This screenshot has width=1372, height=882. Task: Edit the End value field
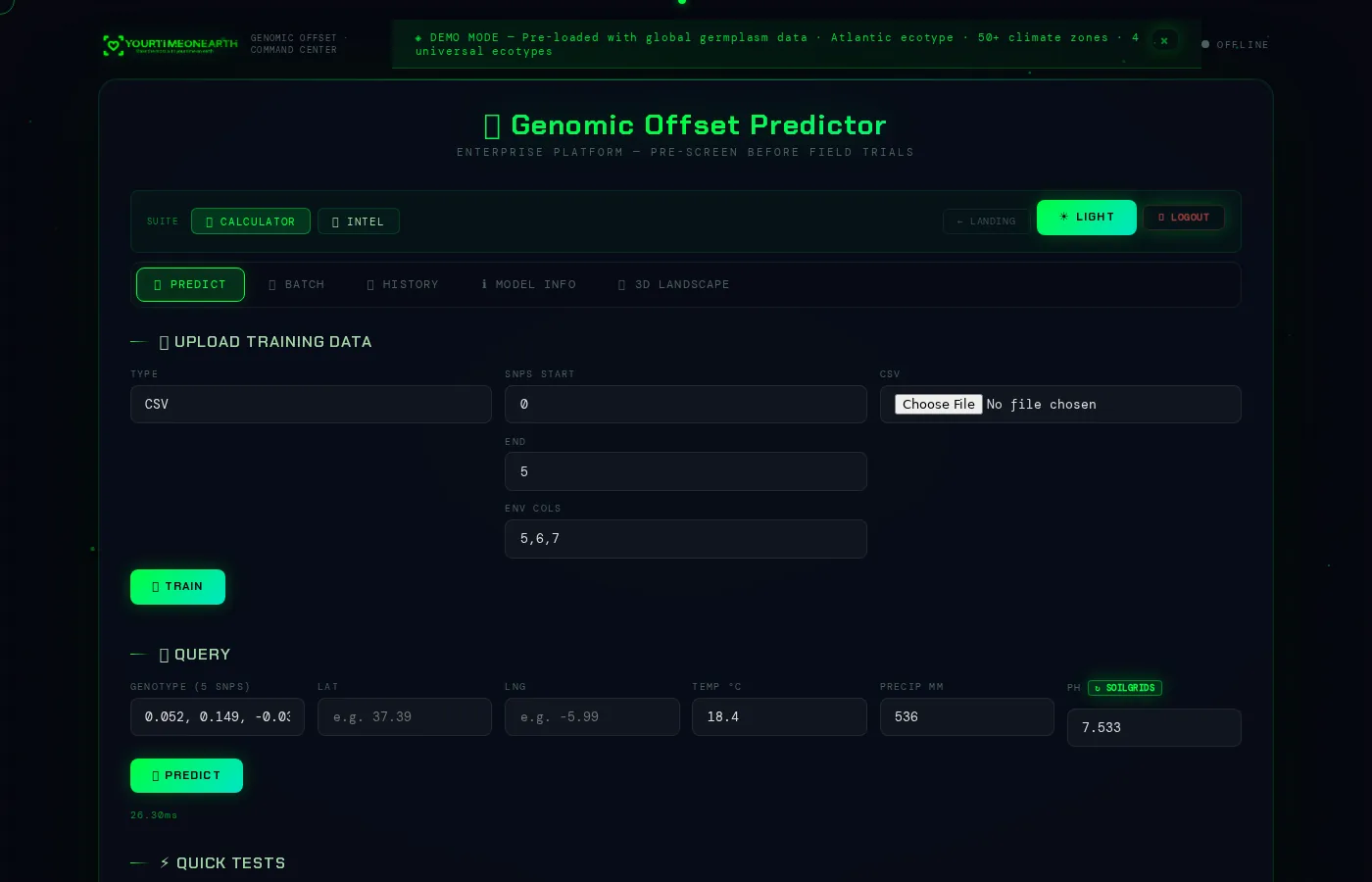tap(686, 471)
